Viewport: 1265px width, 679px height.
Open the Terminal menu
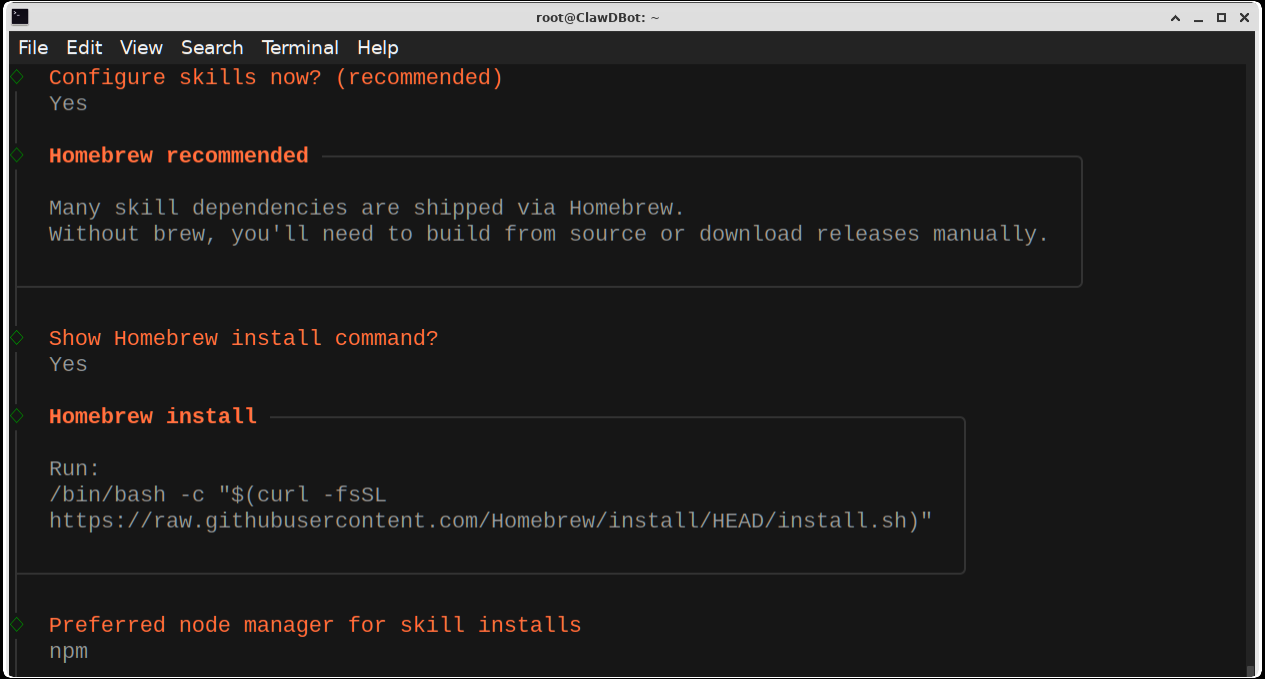coord(300,47)
